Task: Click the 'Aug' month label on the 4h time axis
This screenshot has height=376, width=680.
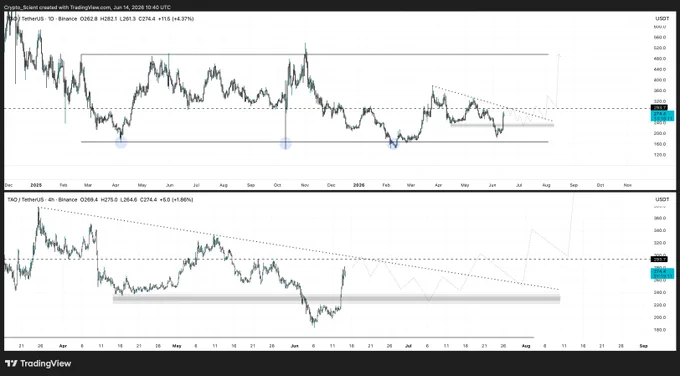Action: tap(526, 346)
